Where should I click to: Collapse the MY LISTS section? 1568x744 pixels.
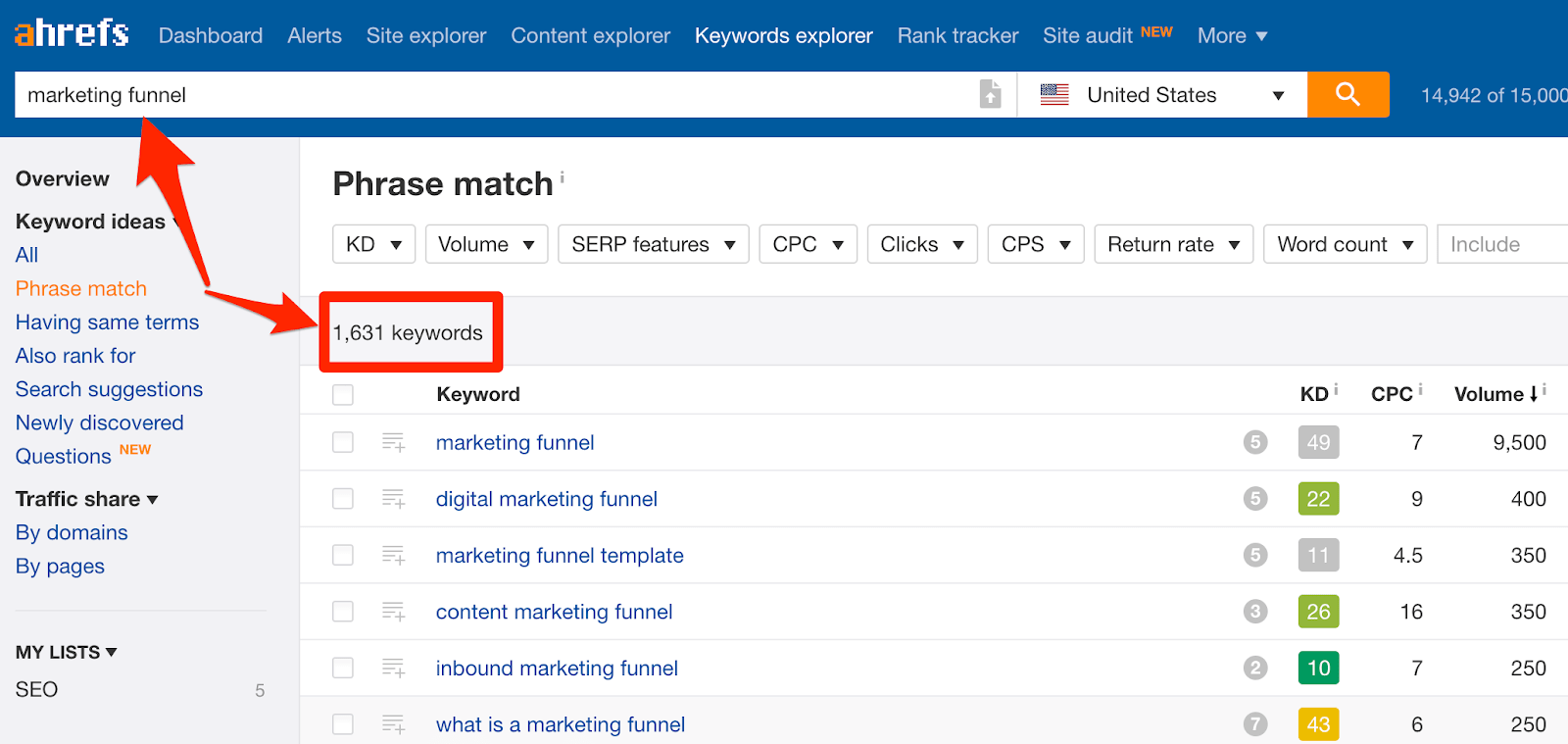[x=66, y=652]
